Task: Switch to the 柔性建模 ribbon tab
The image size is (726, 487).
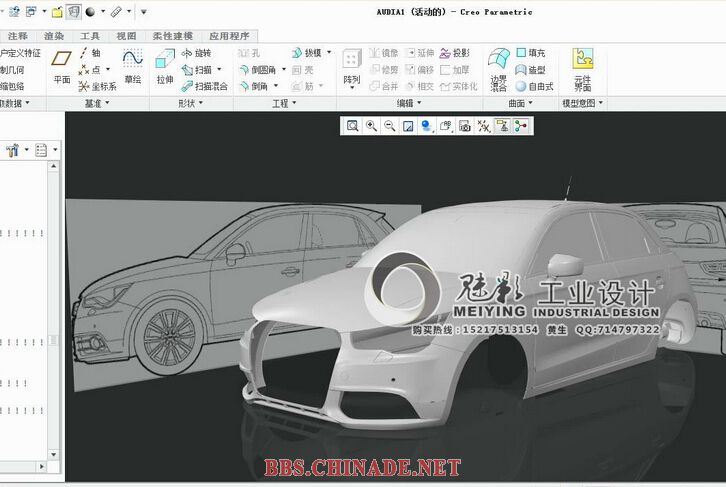Action: pyautogui.click(x=172, y=36)
